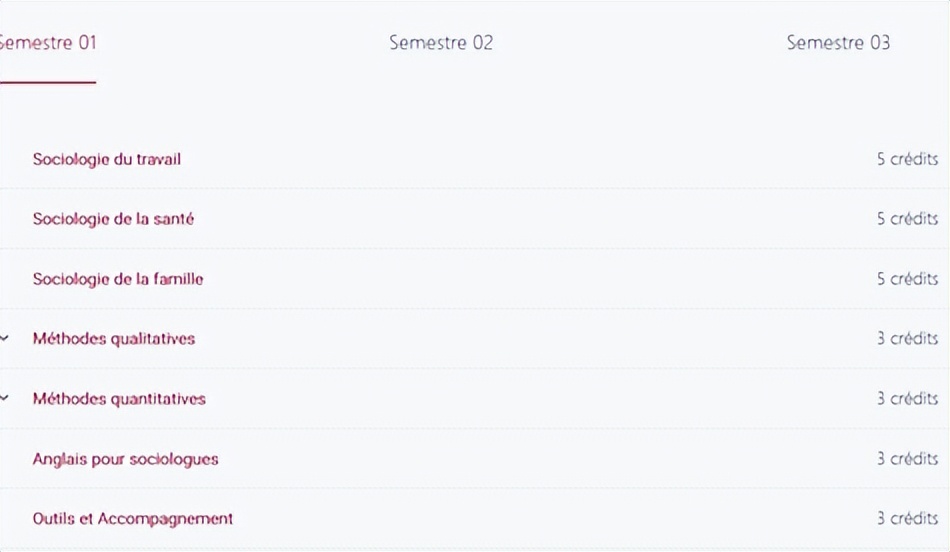Switch to the Semestre 01 tab
Viewport: 950px width, 552px height.
[48, 42]
